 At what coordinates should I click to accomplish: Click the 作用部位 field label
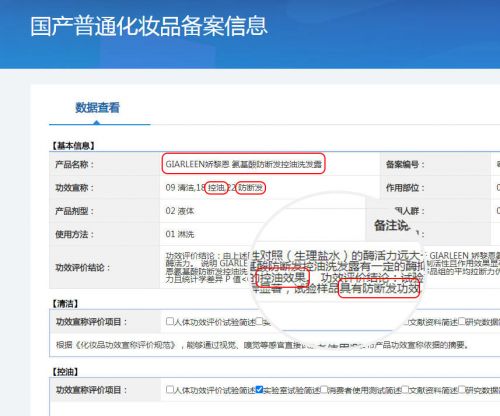405,188
